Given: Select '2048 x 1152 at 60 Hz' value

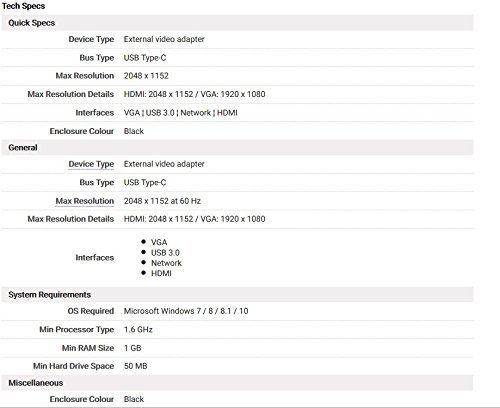Looking at the screenshot, I should tap(162, 201).
